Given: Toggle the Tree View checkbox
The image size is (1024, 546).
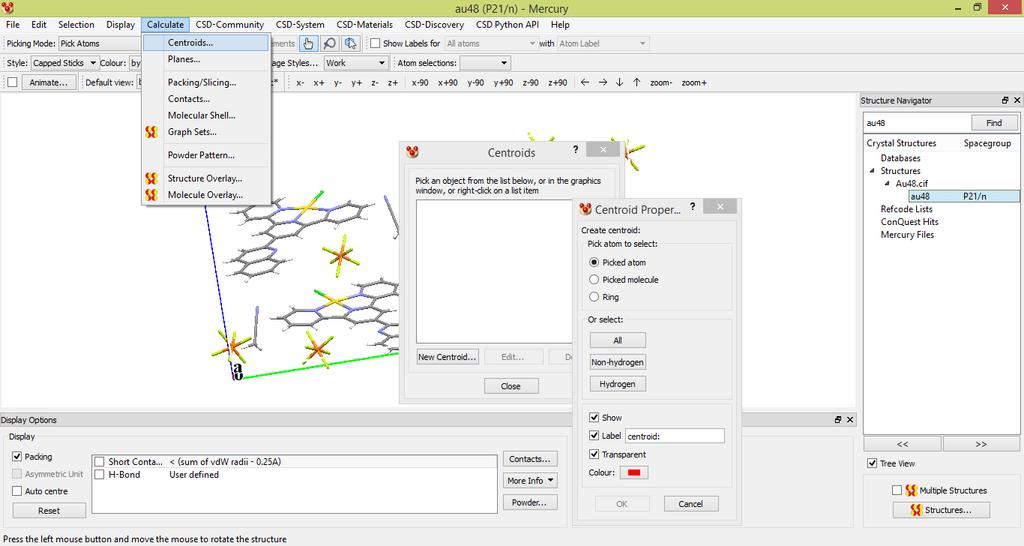Looking at the screenshot, I should tap(872, 463).
